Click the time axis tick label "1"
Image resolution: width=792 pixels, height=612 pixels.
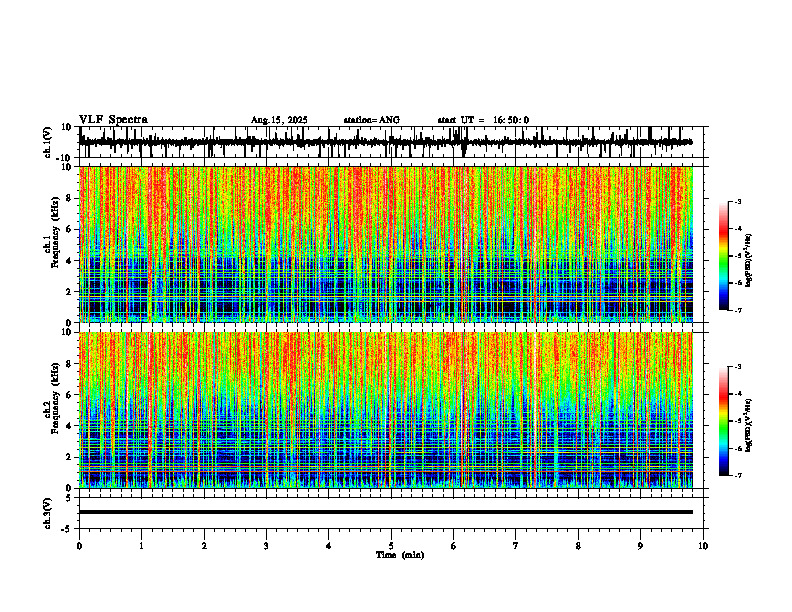(x=141, y=546)
